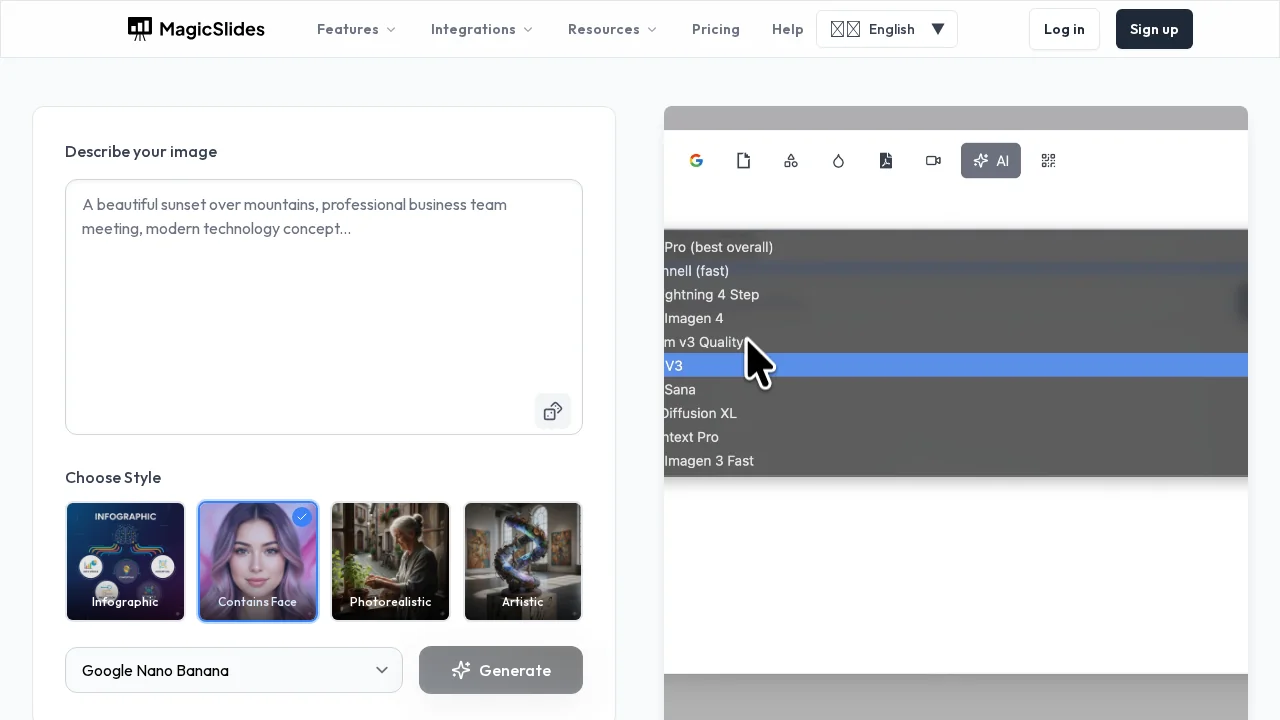Open the Pricing page
Viewport: 1280px width, 720px height.
point(716,29)
